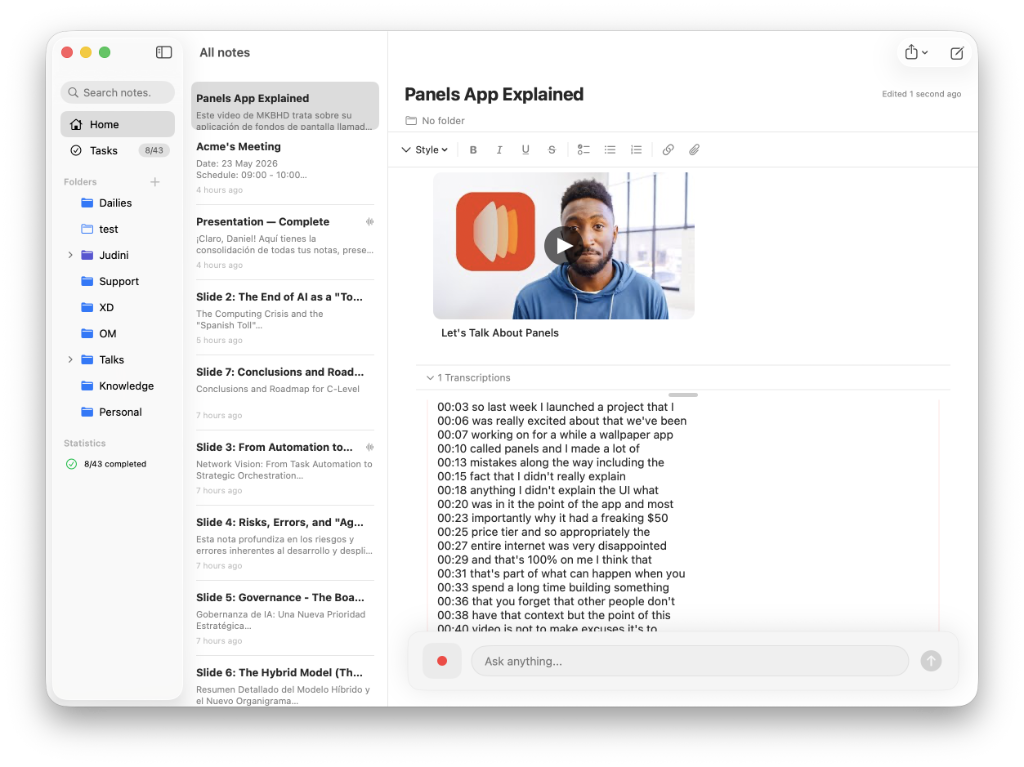Open Slide 3: From Automation note

[285, 468]
